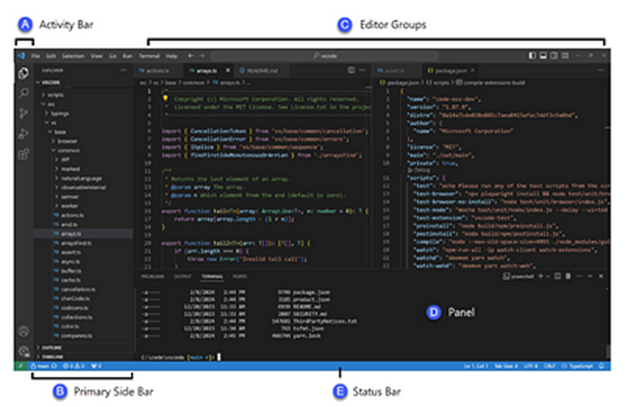Click Ln 1, Col 1 in status bar
Image resolution: width=625 pixels, height=407 pixels.
point(476,366)
